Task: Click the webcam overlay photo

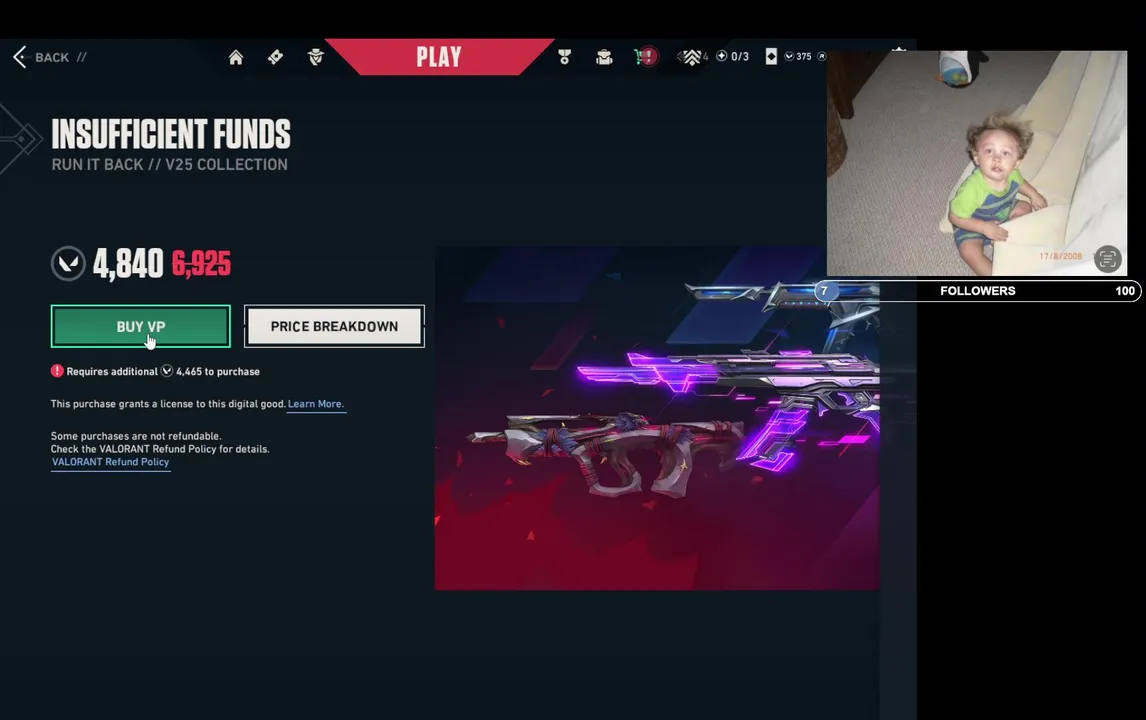Action: [976, 163]
